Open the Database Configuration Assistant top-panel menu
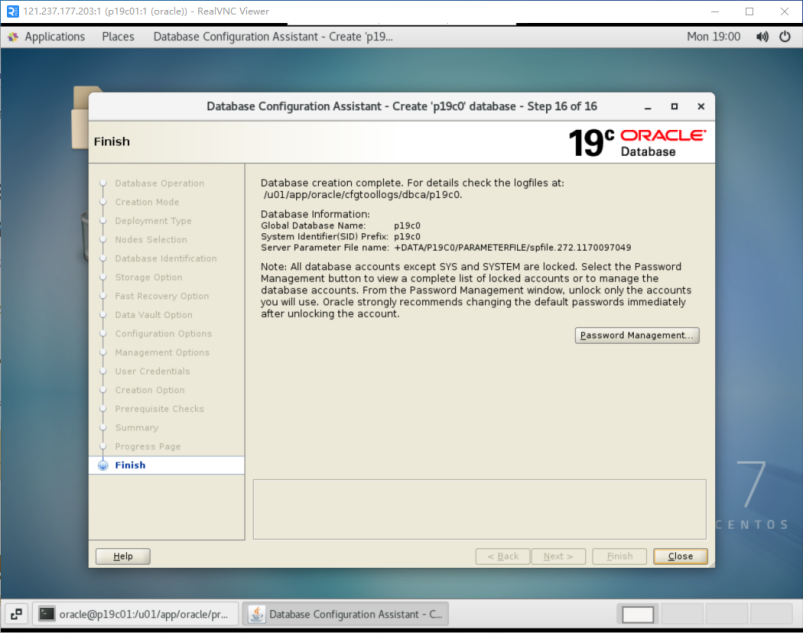The width and height of the screenshot is (803, 633). 273,37
